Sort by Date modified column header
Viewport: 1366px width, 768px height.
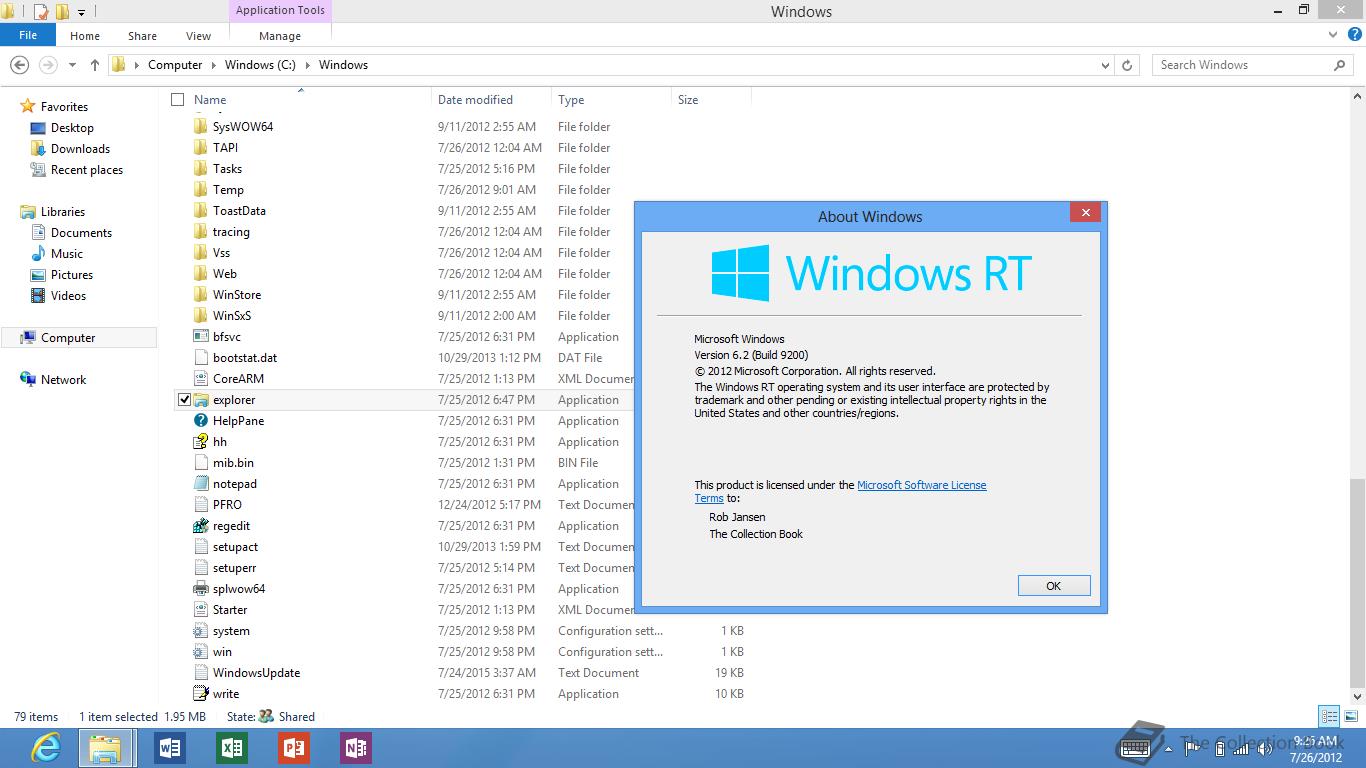(491, 100)
